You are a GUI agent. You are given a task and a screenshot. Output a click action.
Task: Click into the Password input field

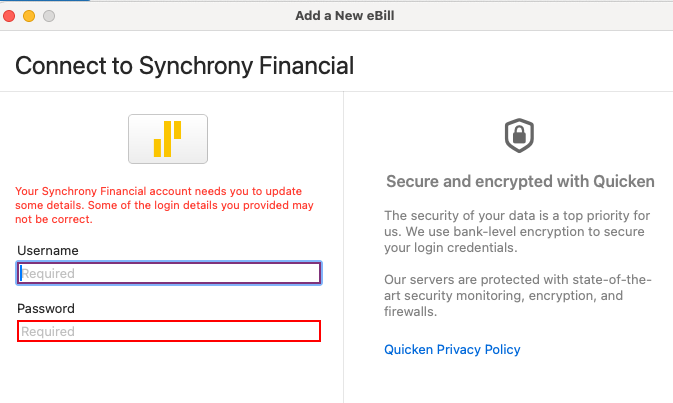coord(169,331)
